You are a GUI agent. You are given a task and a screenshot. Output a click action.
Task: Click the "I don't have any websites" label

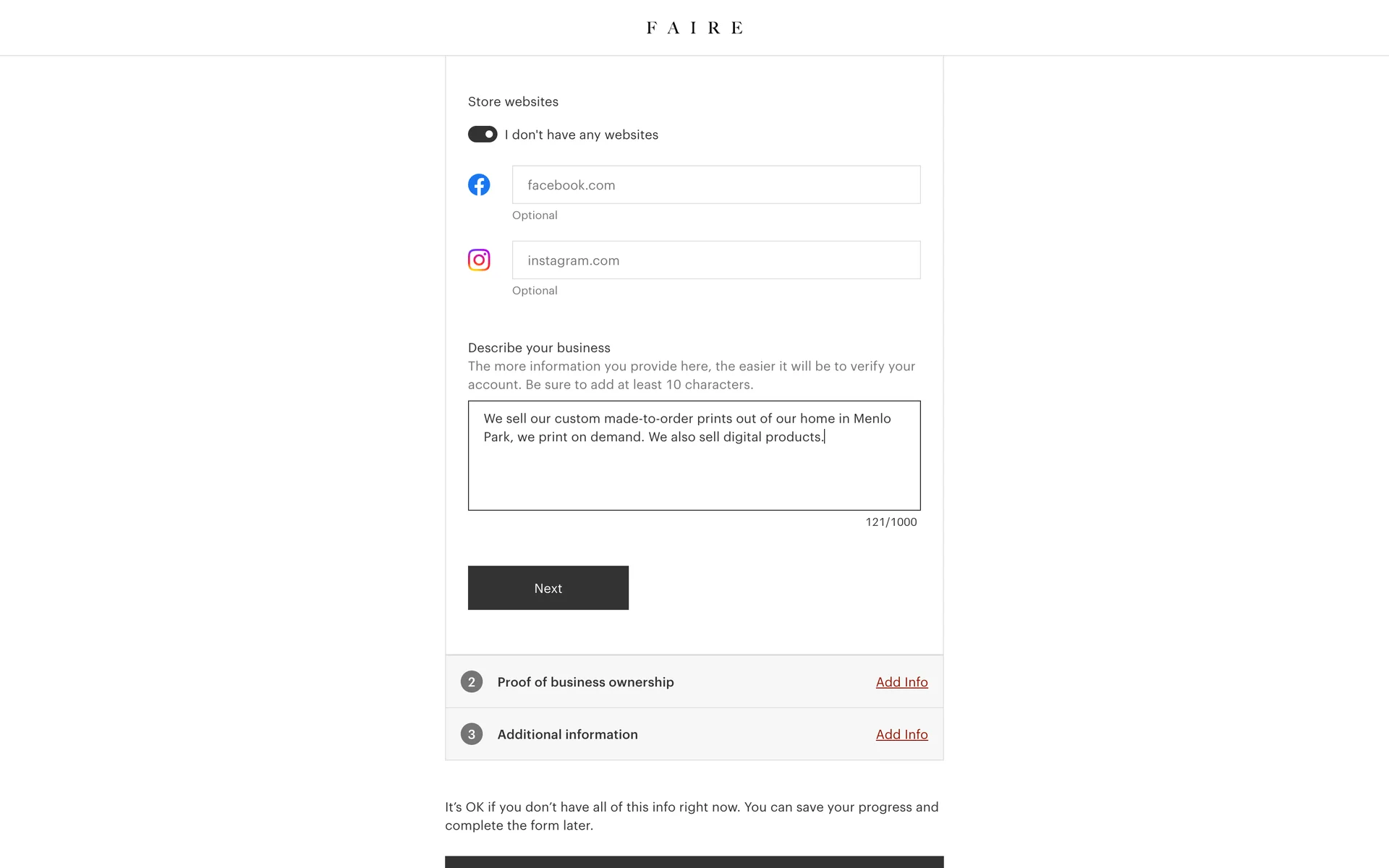click(582, 135)
